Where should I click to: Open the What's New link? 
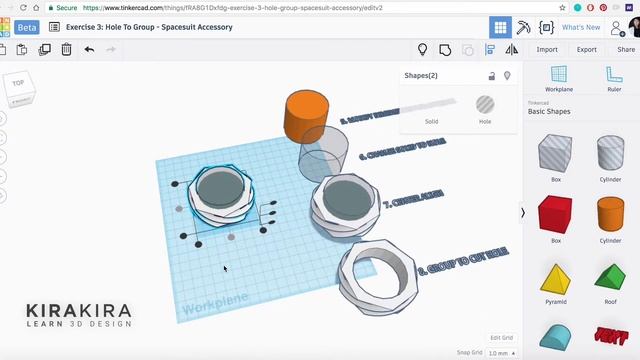click(581, 27)
